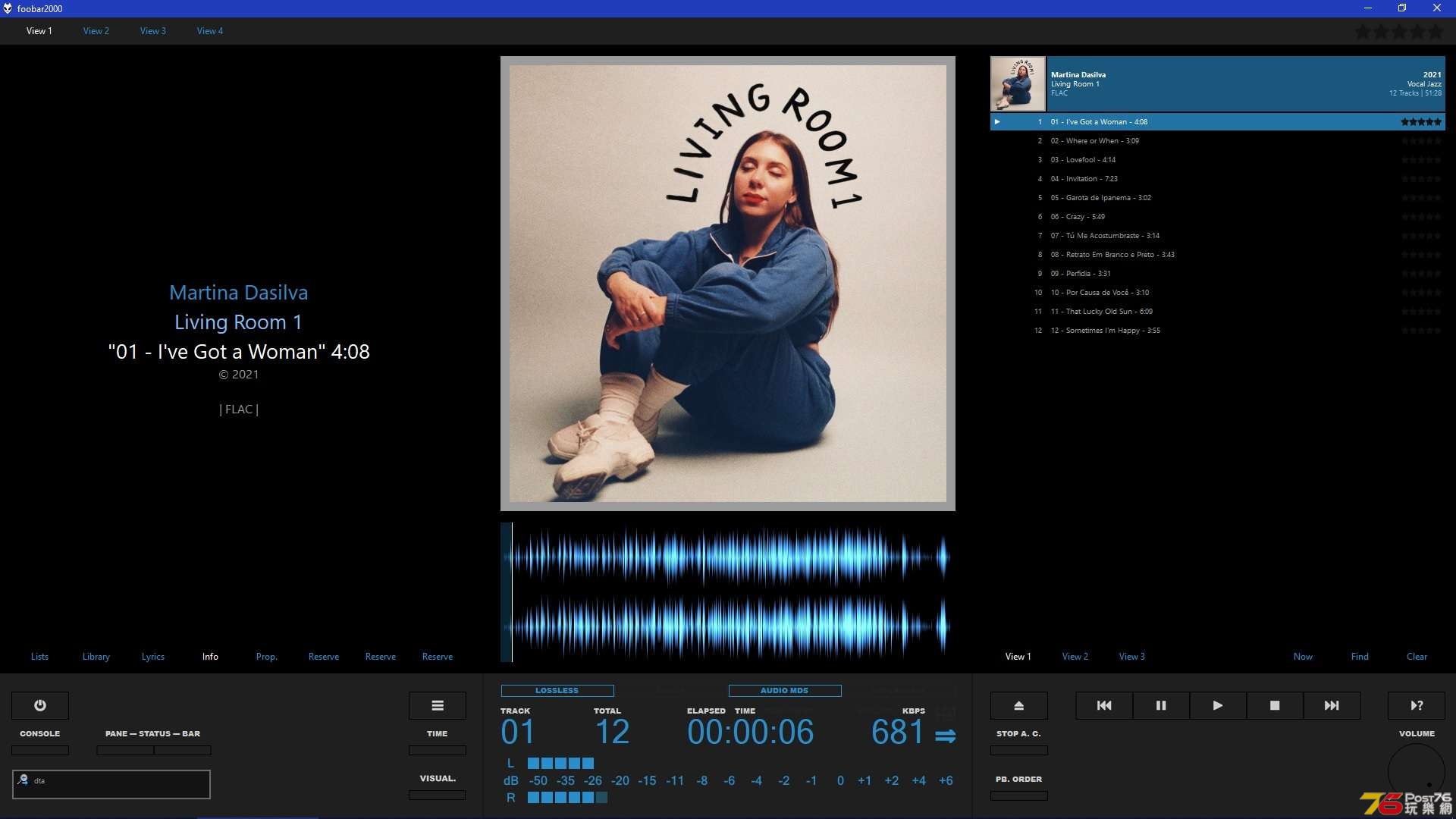Select track 04 - Invitation - 7:23
The image size is (1456, 819).
coord(1218,179)
